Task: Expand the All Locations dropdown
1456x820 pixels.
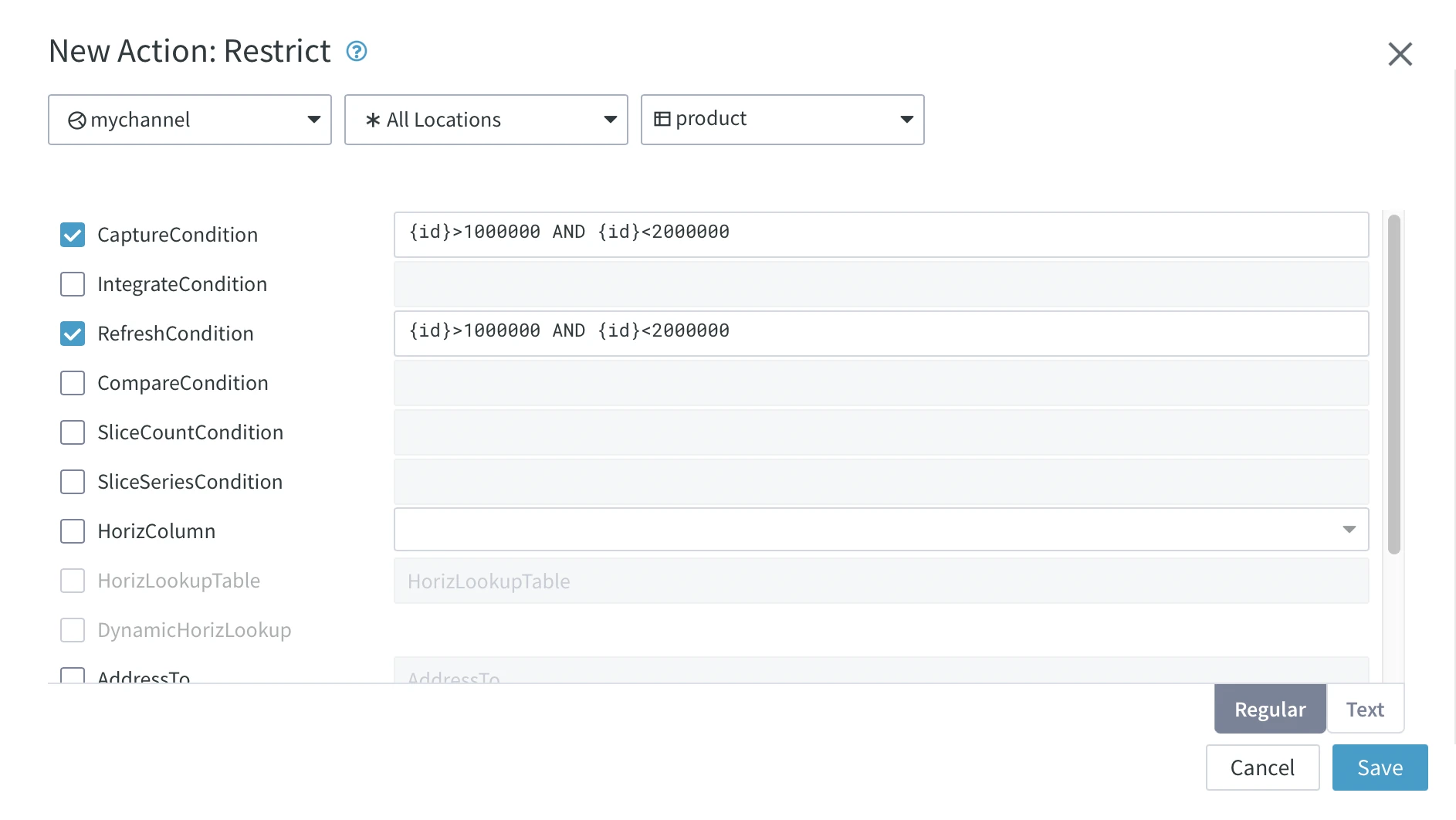Action: pyautogui.click(x=610, y=120)
